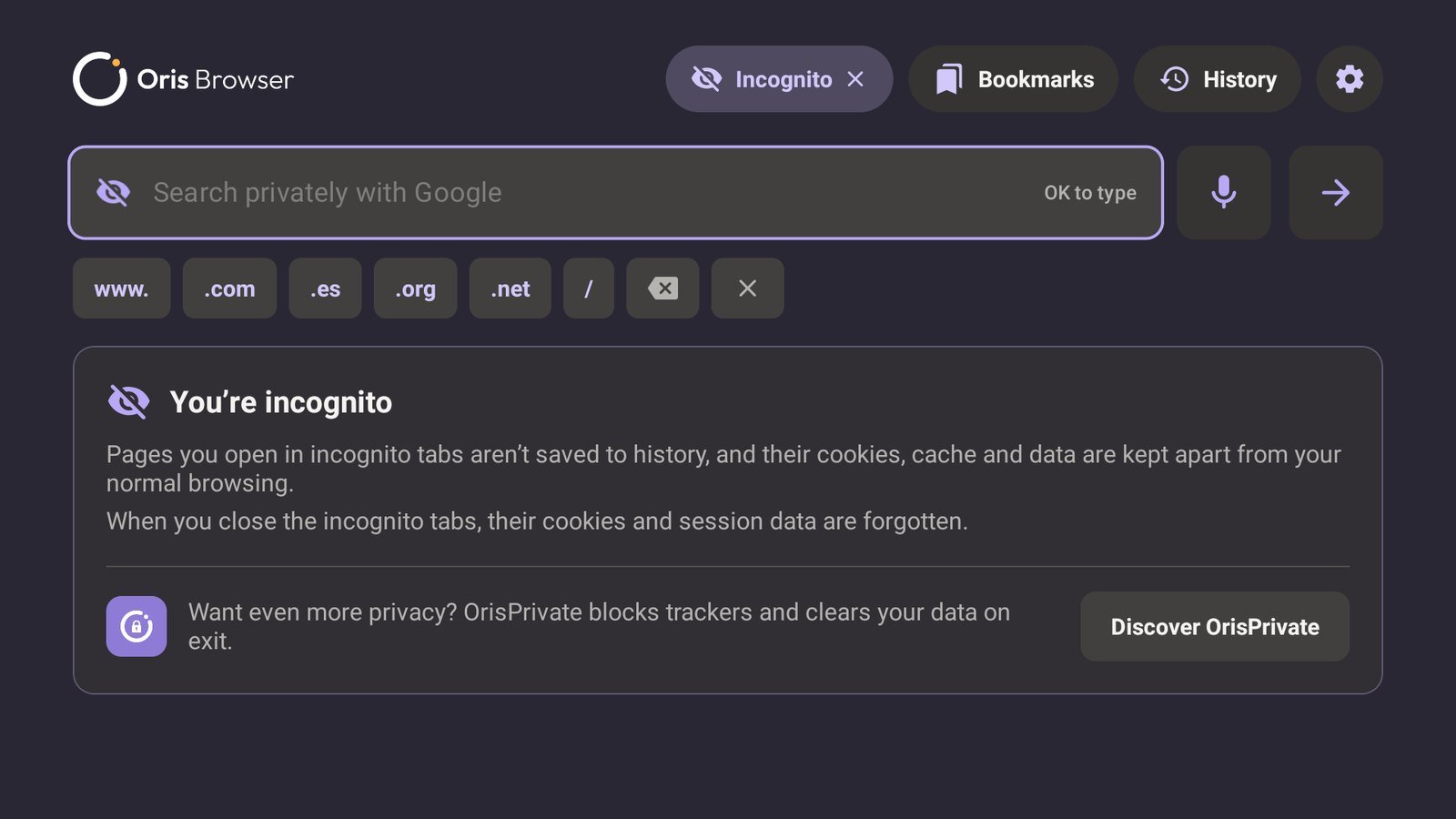Screen dimensions: 1456x819
Task: Insert a slash character shortcut
Action: coord(589,288)
